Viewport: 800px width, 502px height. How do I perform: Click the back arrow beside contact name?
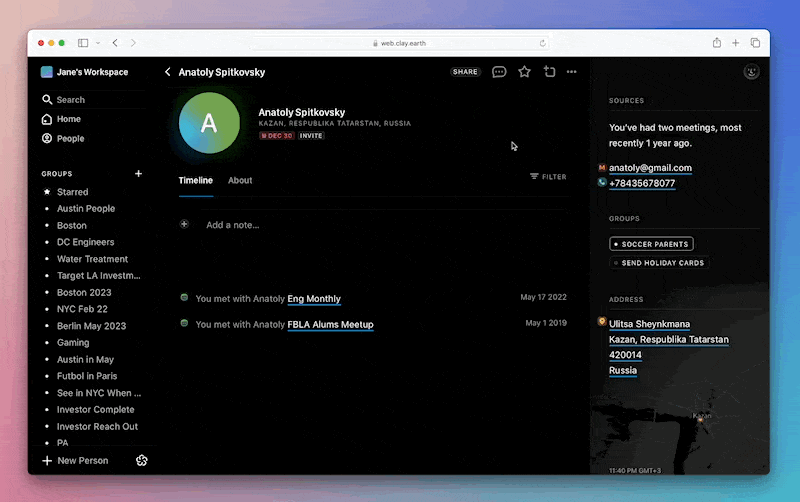(x=168, y=72)
